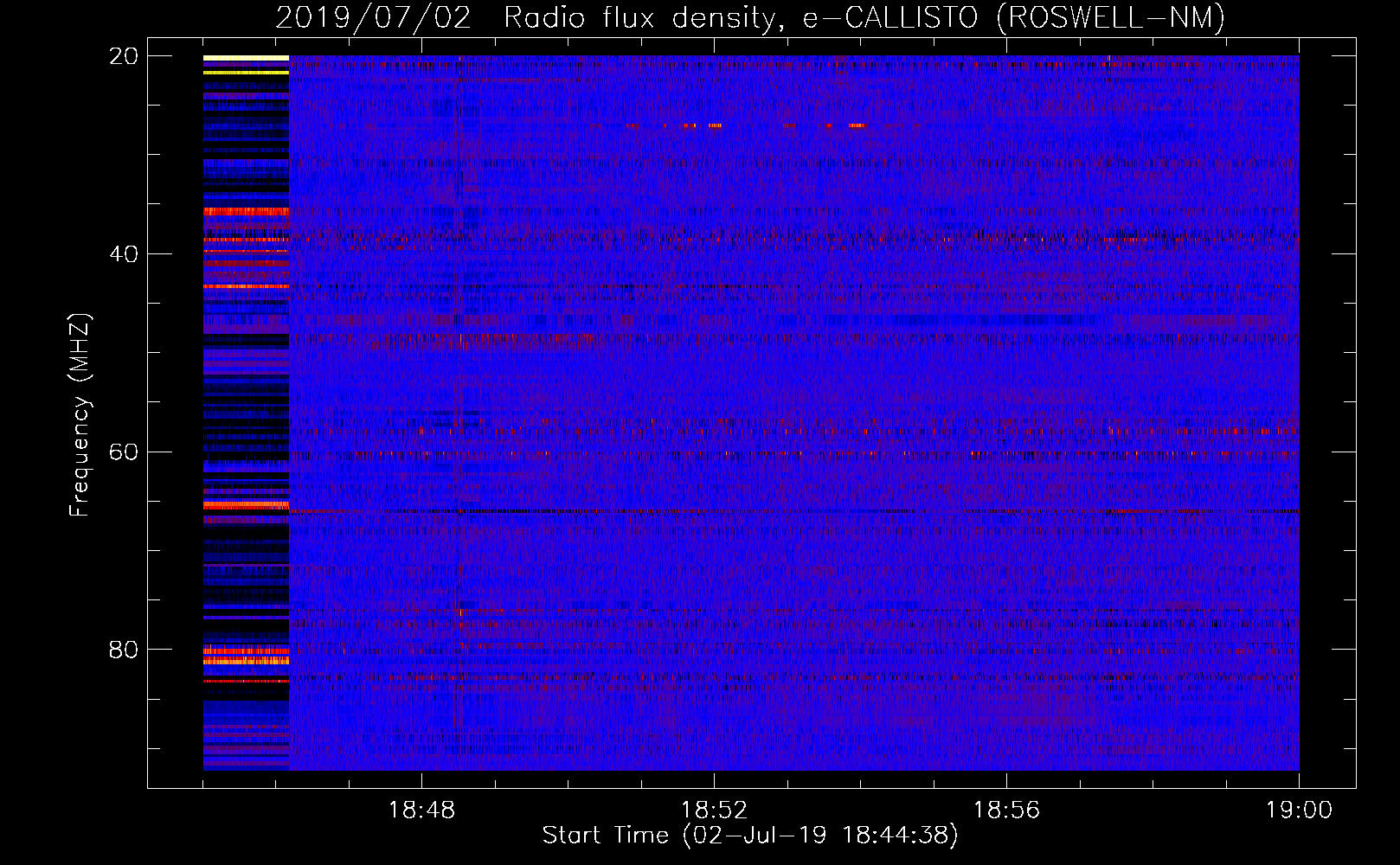
Task: Click the time tick label "19:00"
Action: [x=1299, y=811]
